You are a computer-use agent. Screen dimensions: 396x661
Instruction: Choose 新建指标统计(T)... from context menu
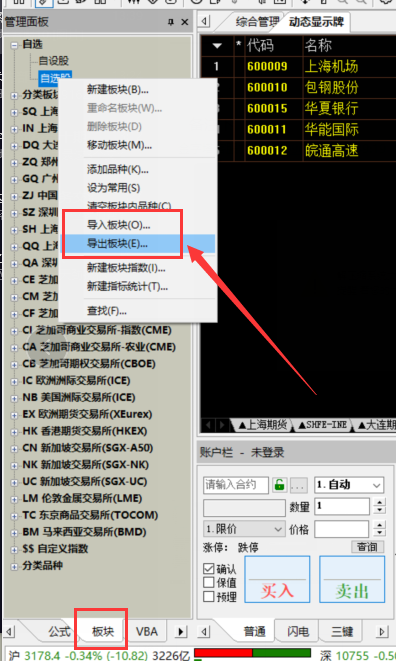[127, 287]
